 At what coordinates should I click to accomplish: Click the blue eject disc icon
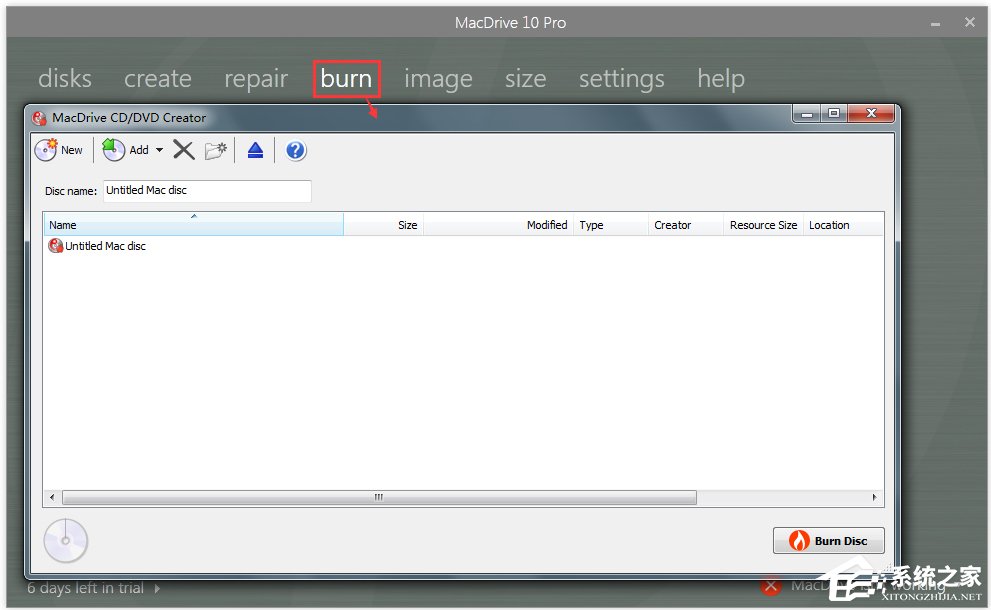(255, 150)
